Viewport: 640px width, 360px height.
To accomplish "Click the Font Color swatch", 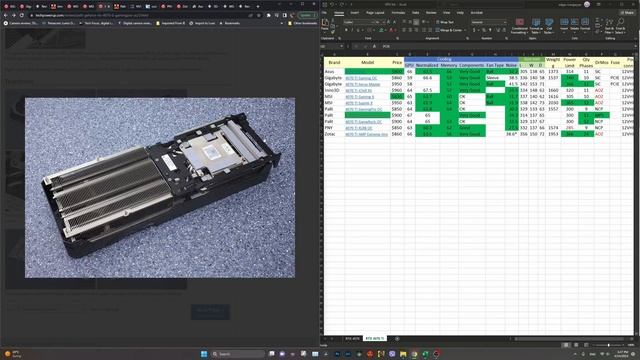I will point(391,30).
